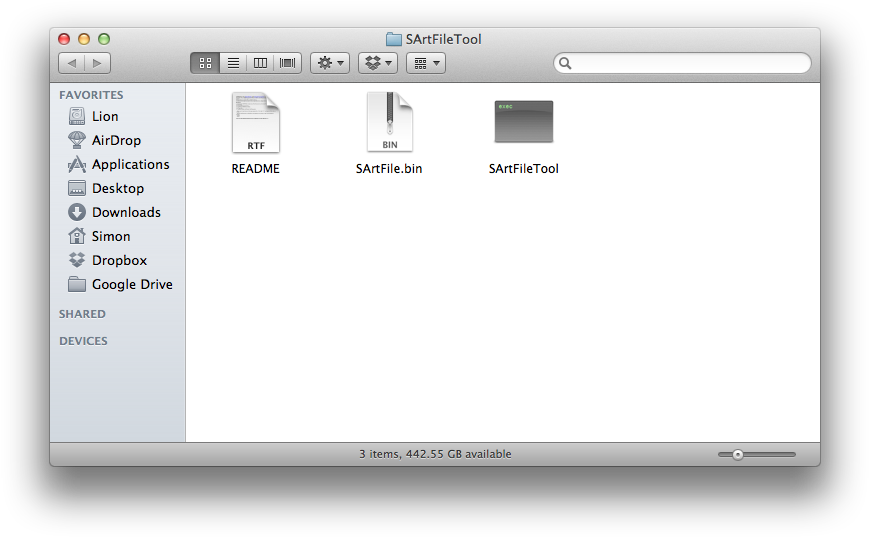Open the Dropbox toolbar dropdown

coord(378,63)
